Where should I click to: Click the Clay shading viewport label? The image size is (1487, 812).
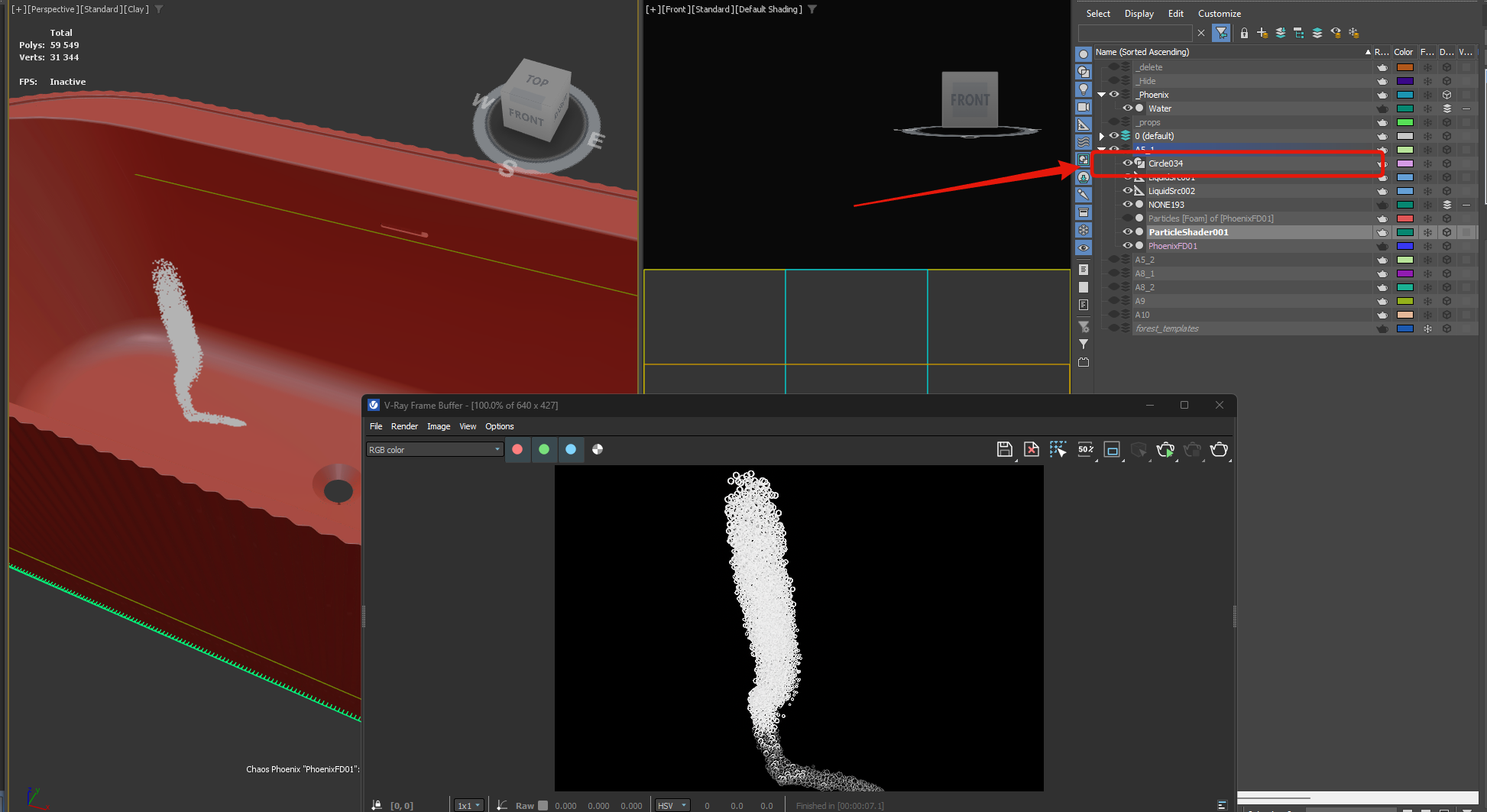[137, 9]
